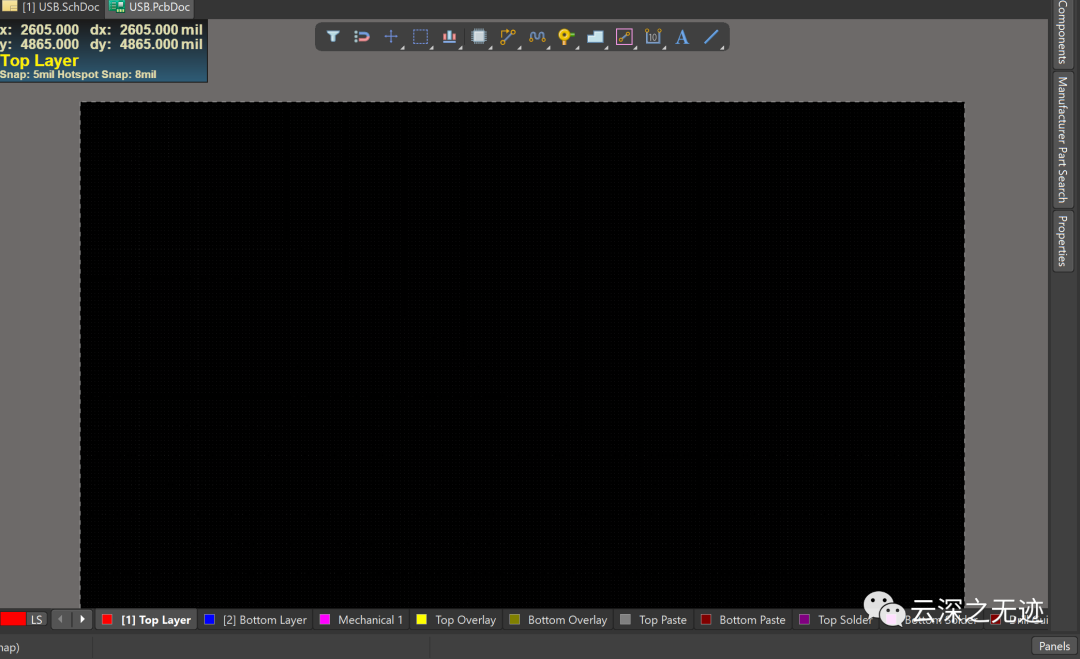Open the LS layer sets button
This screenshot has height=659, width=1080.
tap(37, 620)
